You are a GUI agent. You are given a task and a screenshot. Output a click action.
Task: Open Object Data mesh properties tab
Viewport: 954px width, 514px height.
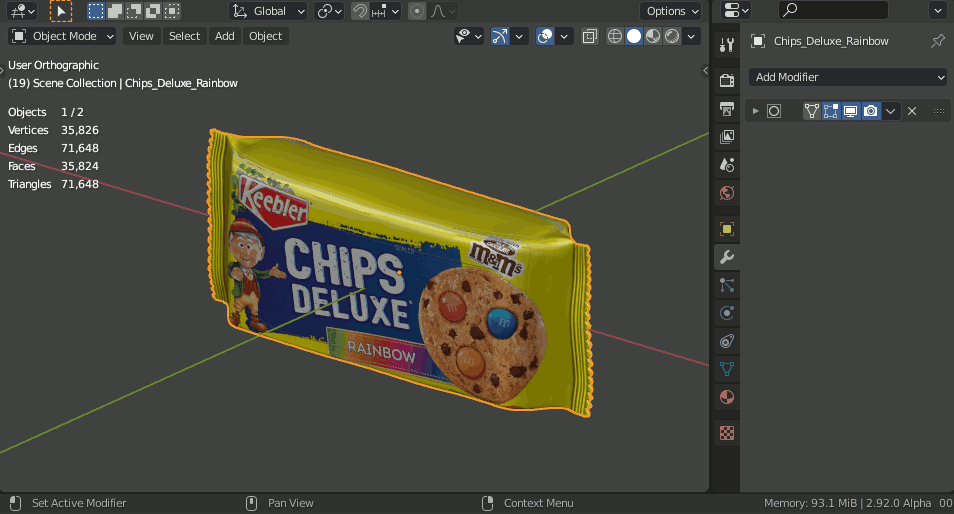pos(726,369)
